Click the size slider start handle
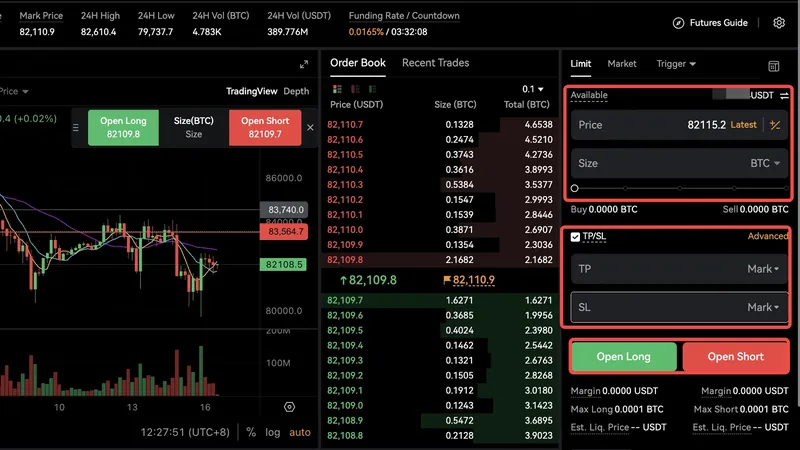Image resolution: width=800 pixels, height=450 pixels. click(574, 188)
